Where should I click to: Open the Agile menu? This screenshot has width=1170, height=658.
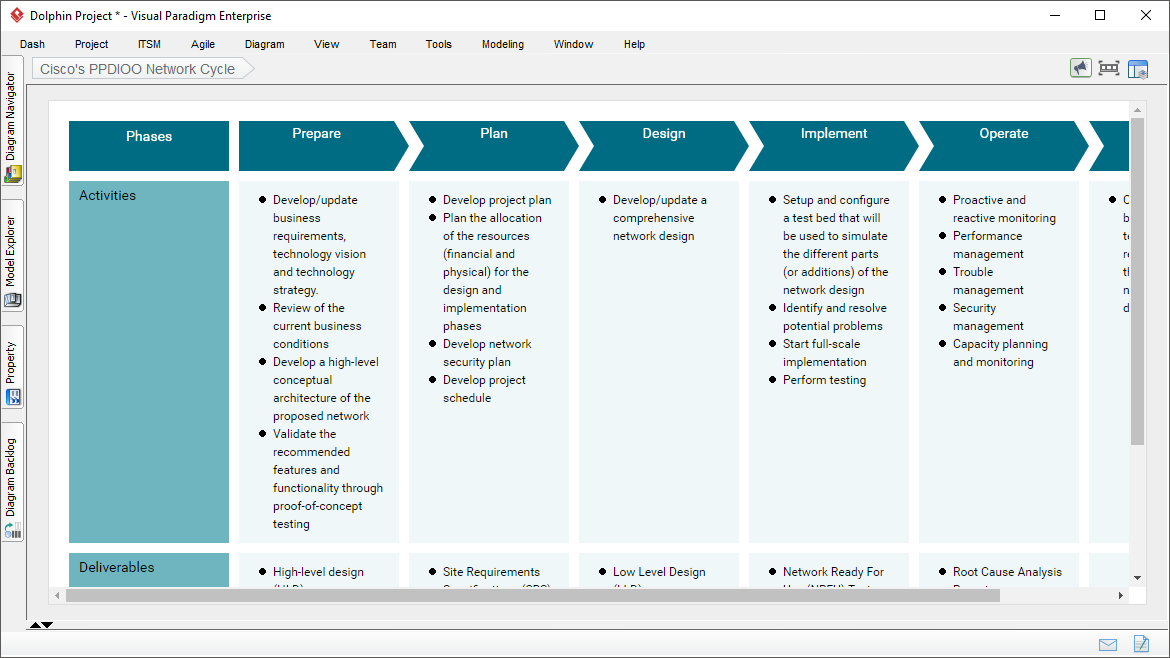[202, 44]
